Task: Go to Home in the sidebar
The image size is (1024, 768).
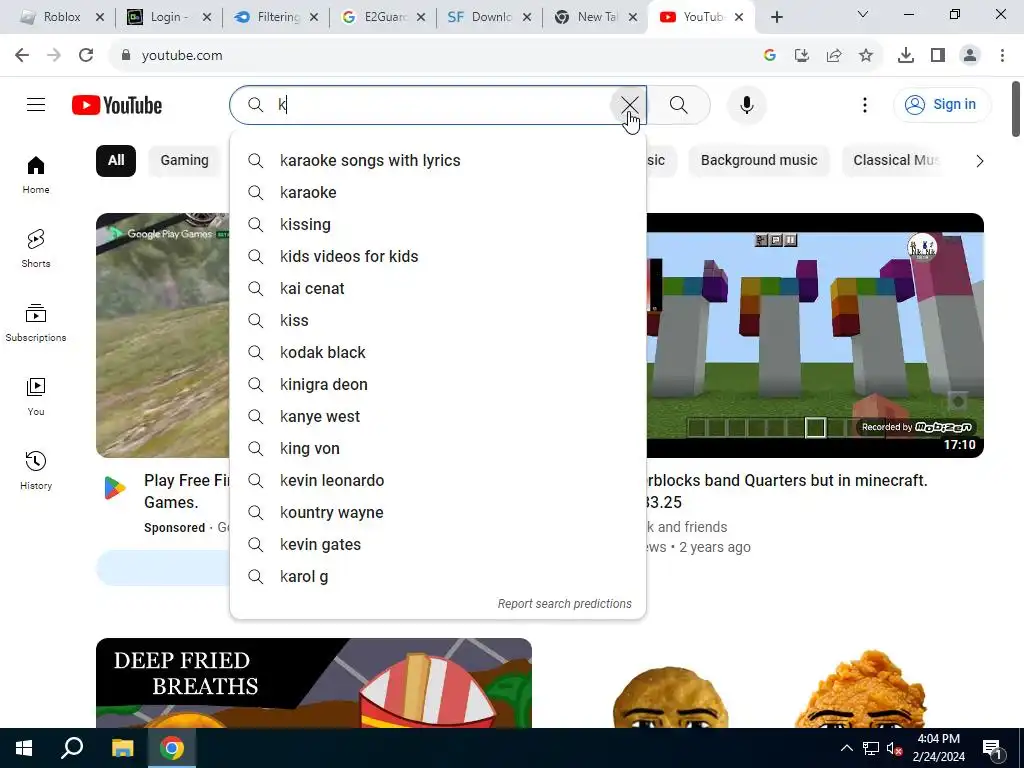Action: (36, 175)
